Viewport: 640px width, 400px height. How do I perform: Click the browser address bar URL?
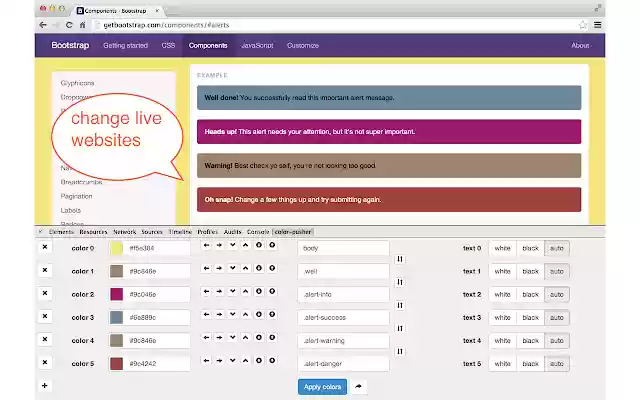tap(167, 25)
